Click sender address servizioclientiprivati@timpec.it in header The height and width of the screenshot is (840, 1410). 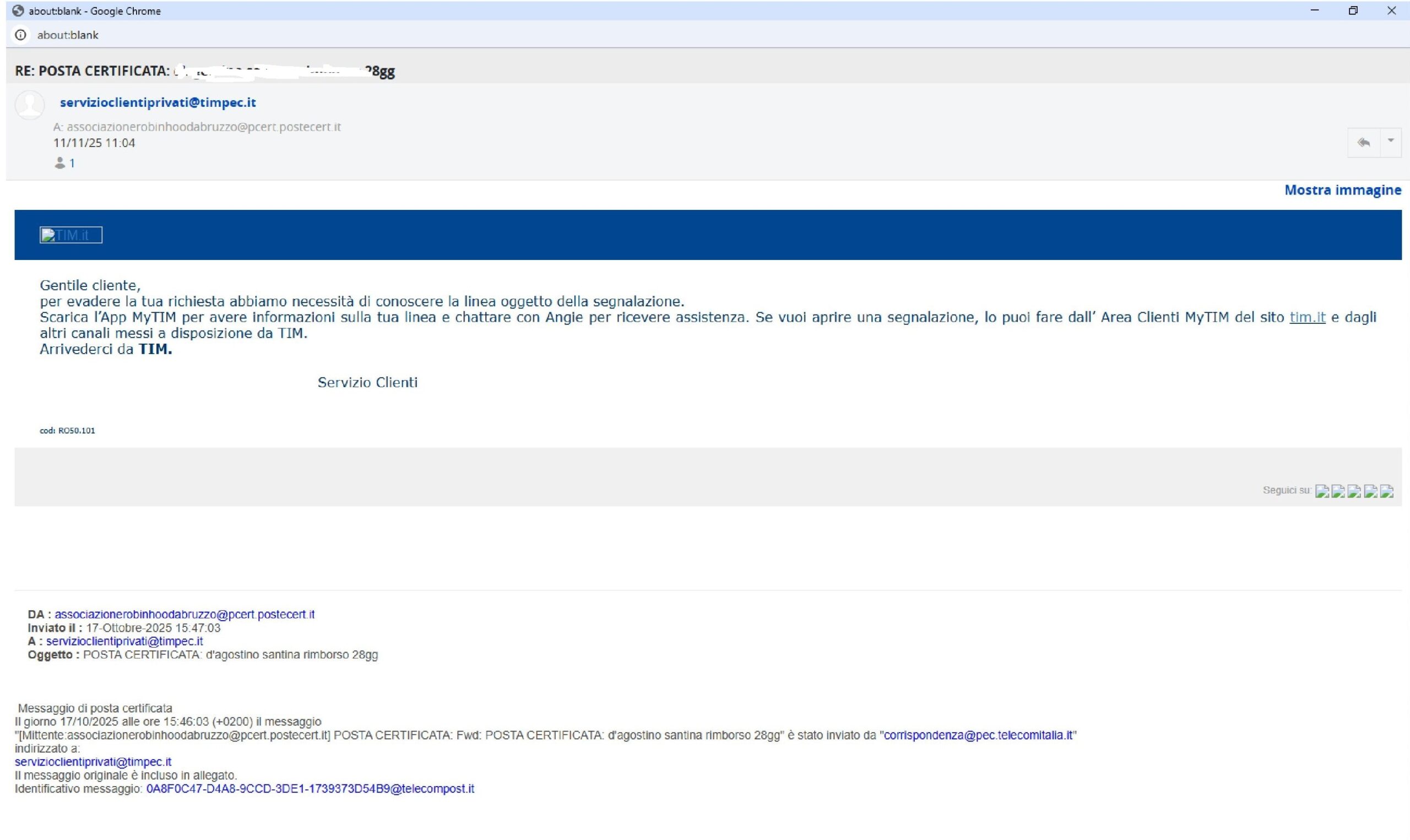158,102
